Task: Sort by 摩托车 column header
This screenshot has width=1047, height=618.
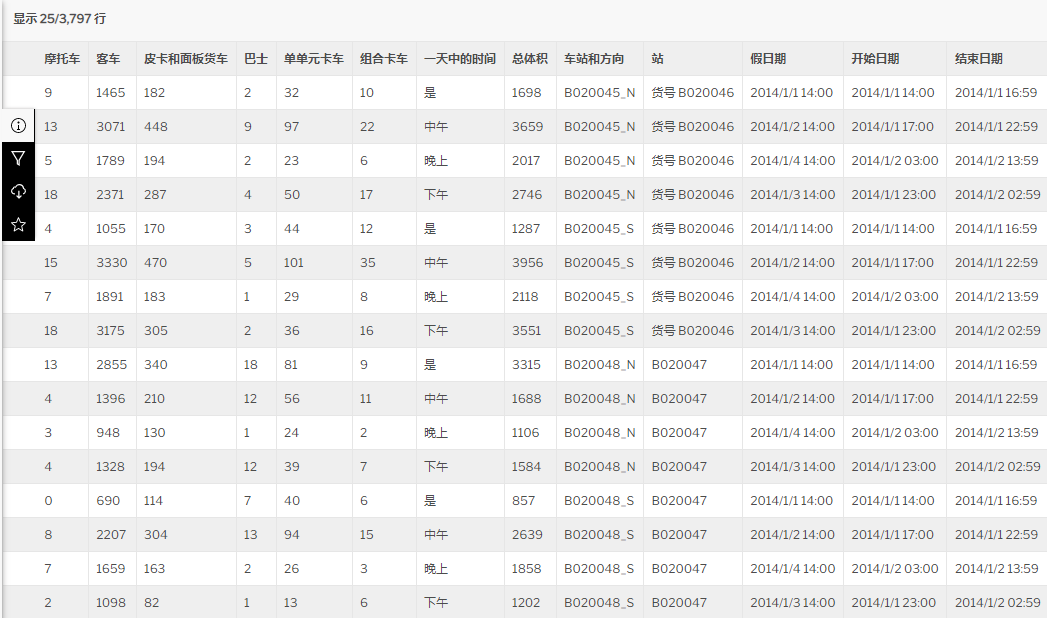Action: click(x=62, y=59)
